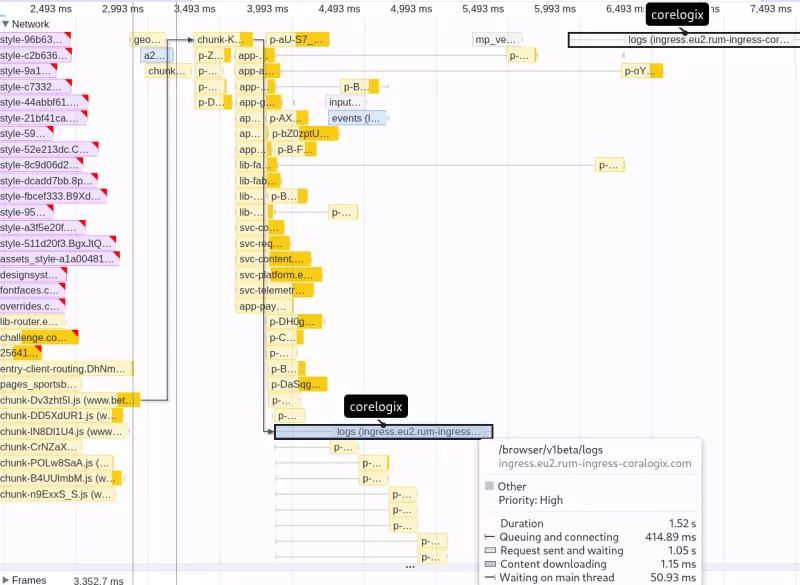Select the entry-client-routing.DhNm… request

[x=66, y=369]
